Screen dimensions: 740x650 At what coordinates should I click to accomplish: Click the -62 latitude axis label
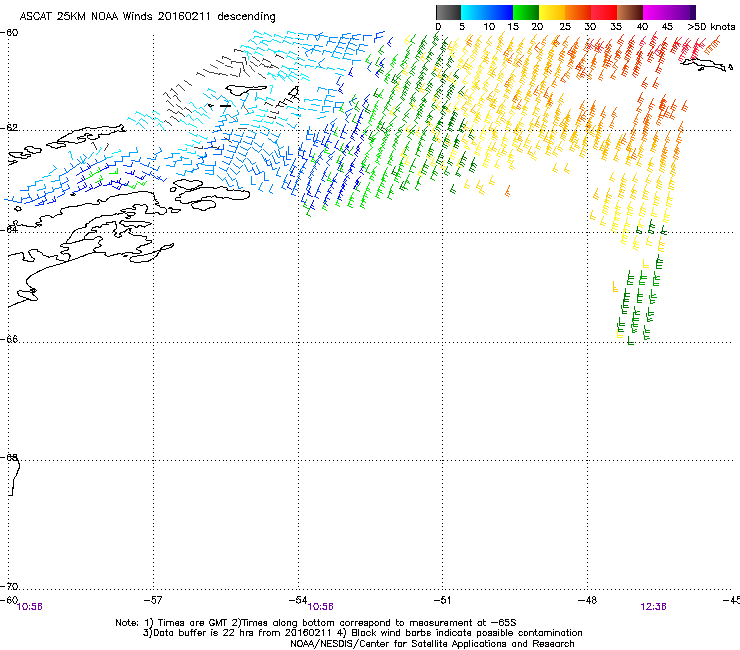tap(10, 128)
